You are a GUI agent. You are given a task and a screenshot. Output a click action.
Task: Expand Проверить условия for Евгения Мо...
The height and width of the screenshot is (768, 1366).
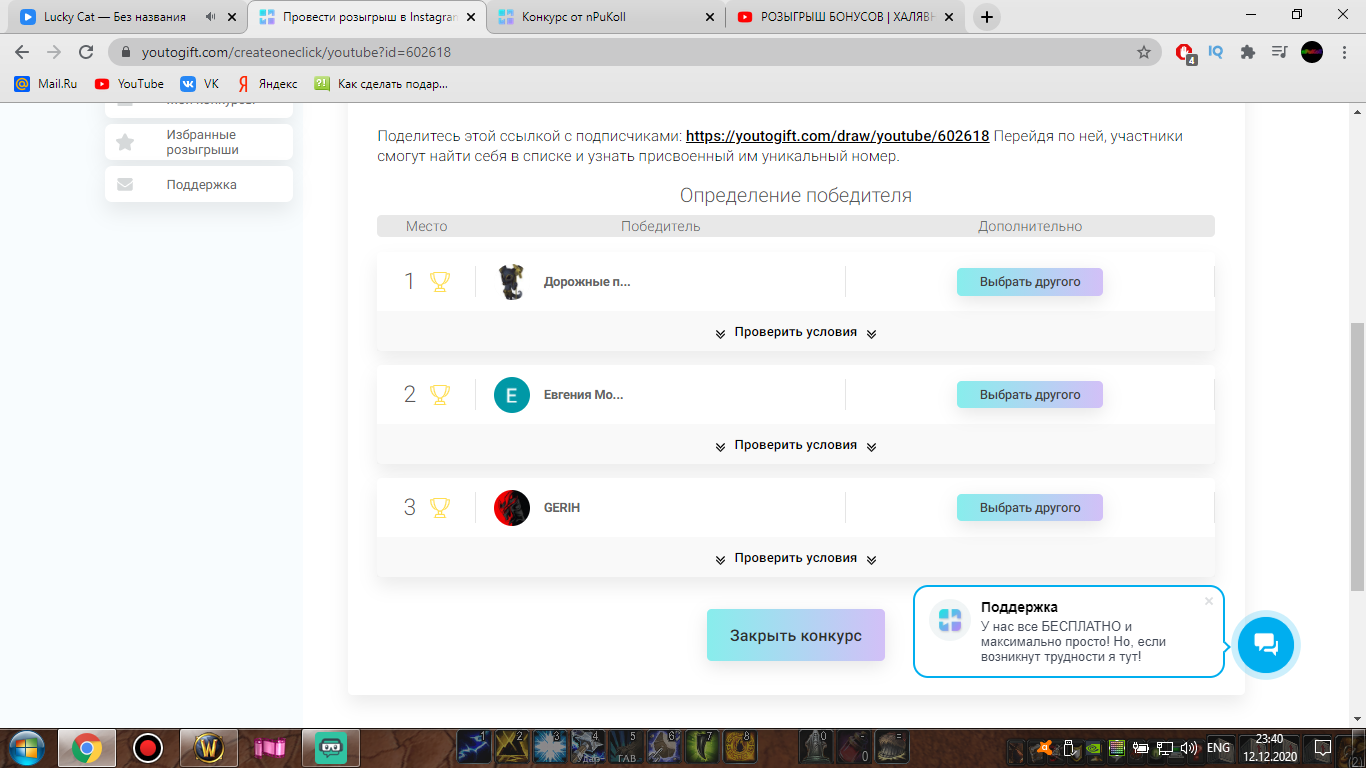[794, 444]
